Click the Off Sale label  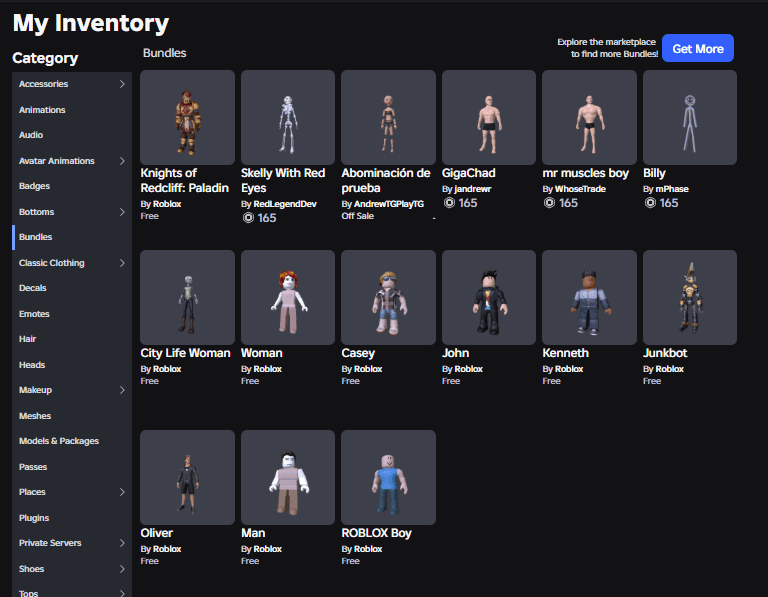click(358, 216)
